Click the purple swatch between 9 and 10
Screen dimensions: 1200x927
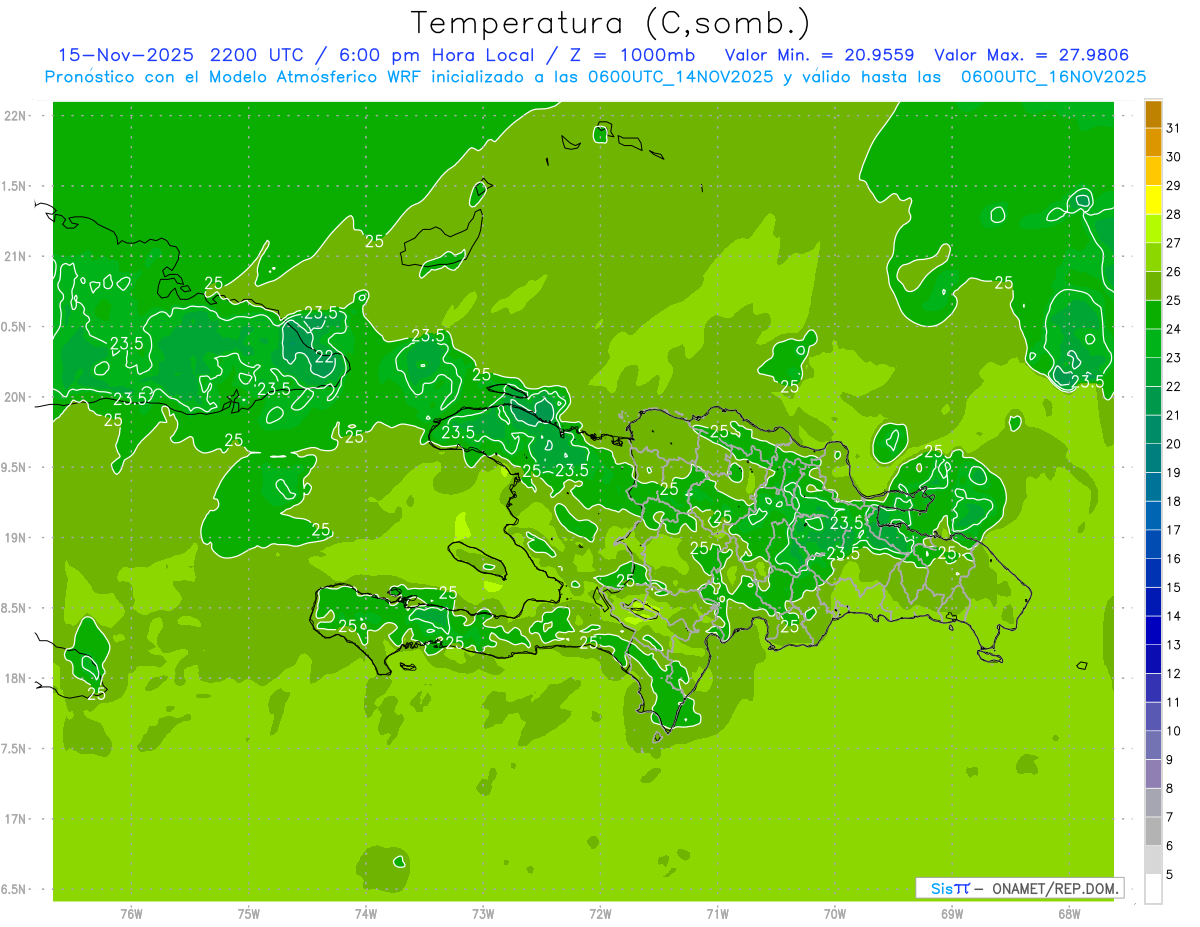pos(1153,745)
